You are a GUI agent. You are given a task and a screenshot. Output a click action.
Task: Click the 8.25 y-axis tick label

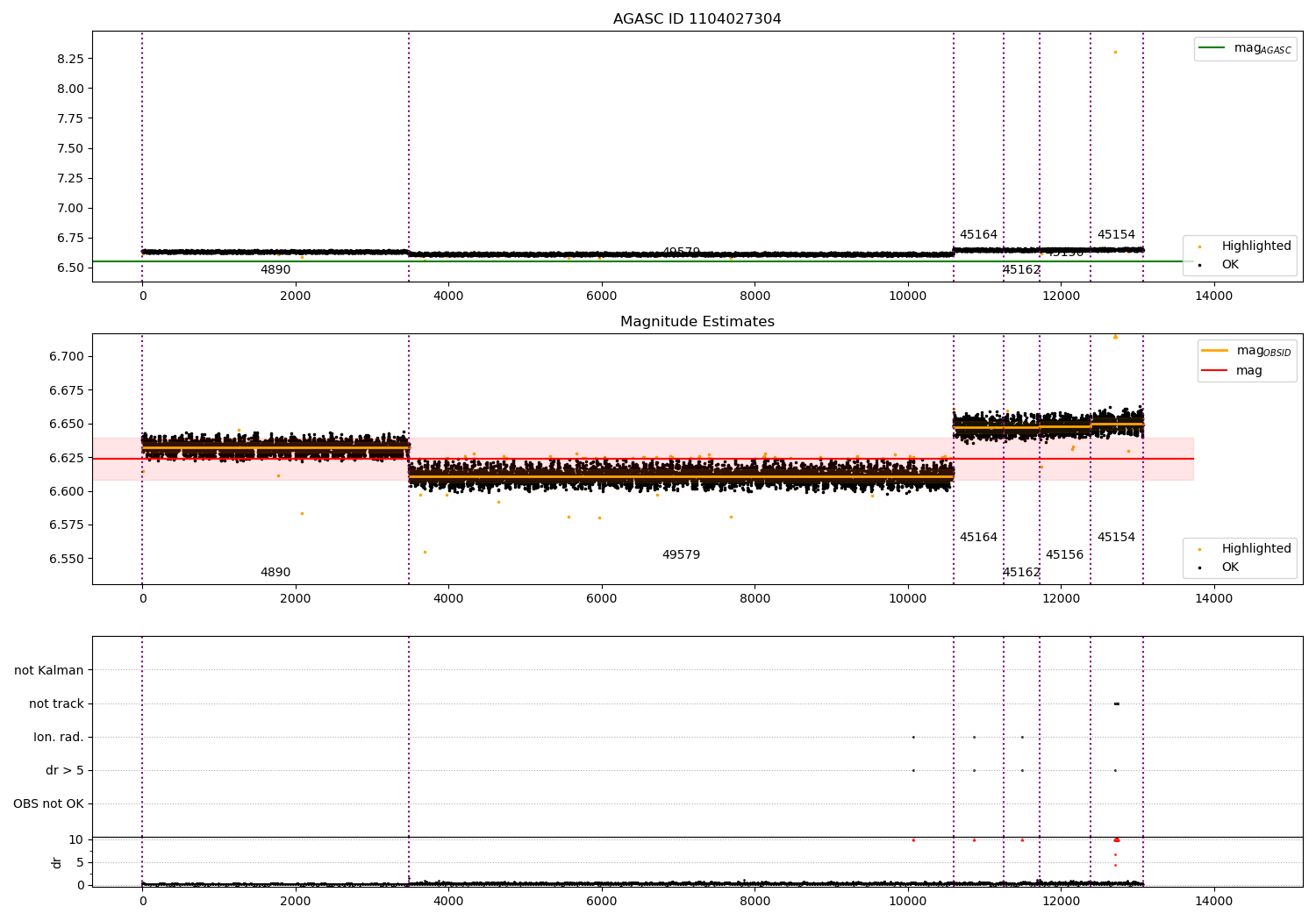coord(70,59)
